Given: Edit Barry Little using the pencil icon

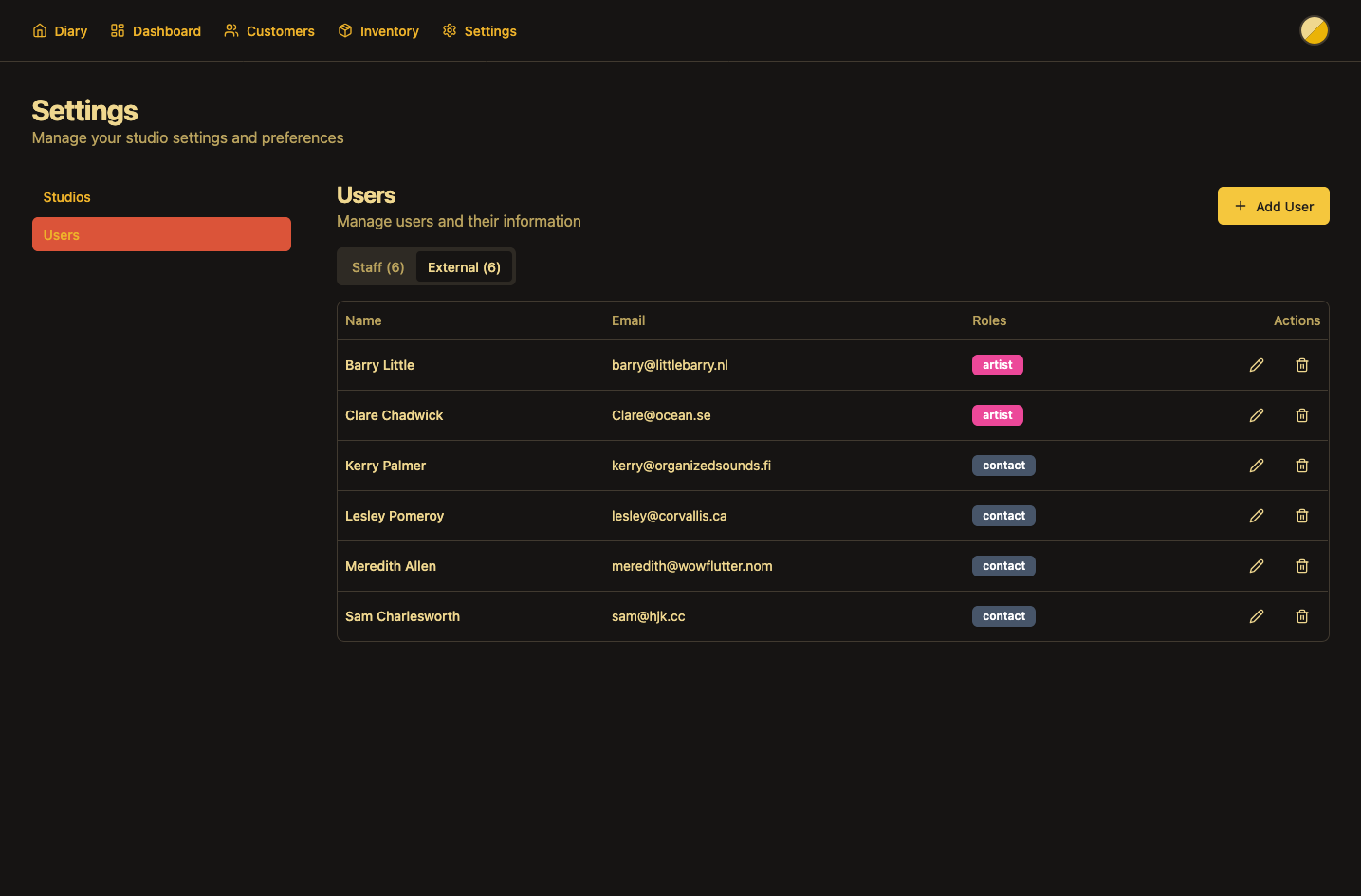Looking at the screenshot, I should pyautogui.click(x=1257, y=364).
